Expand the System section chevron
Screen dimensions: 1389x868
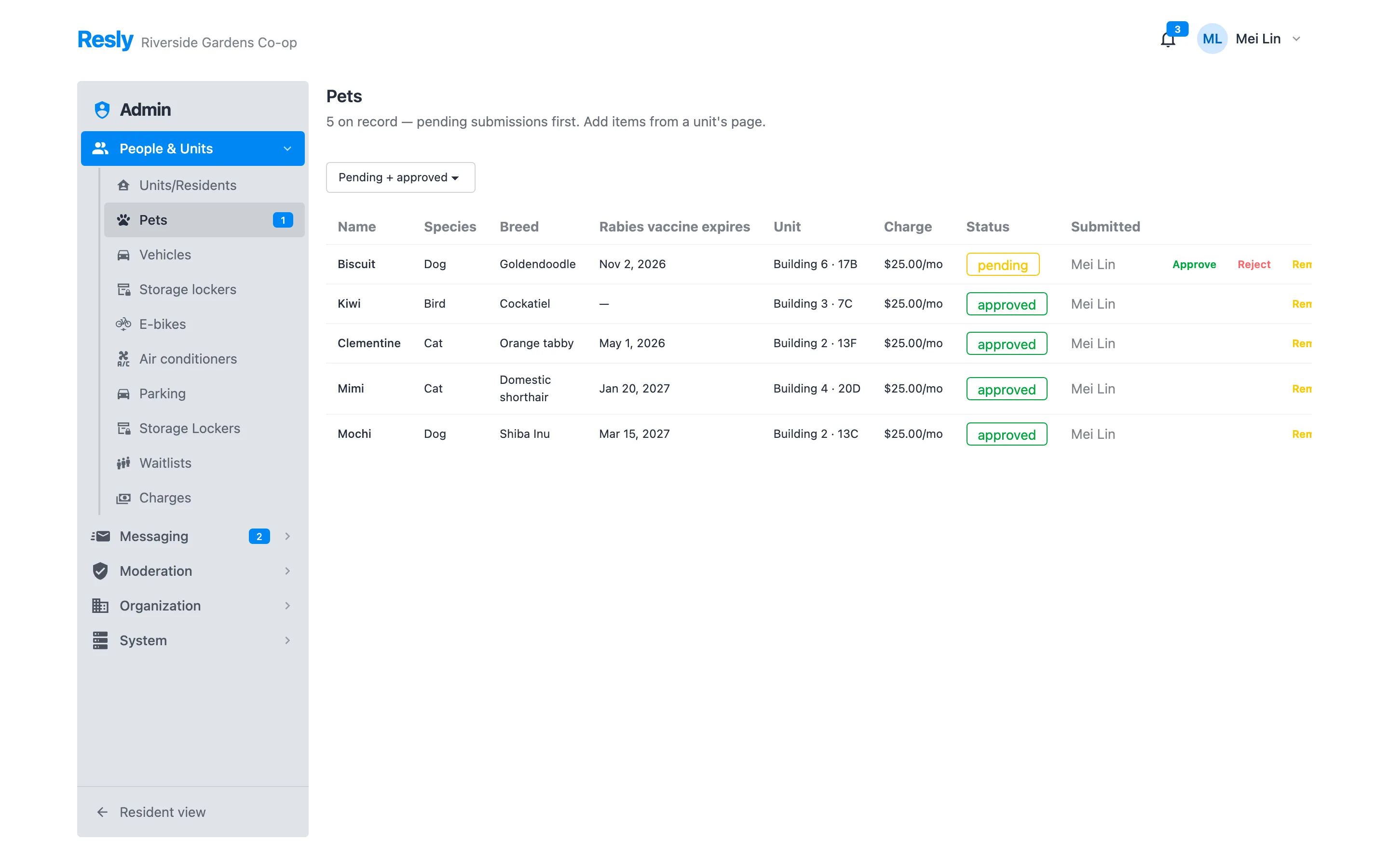coord(287,640)
